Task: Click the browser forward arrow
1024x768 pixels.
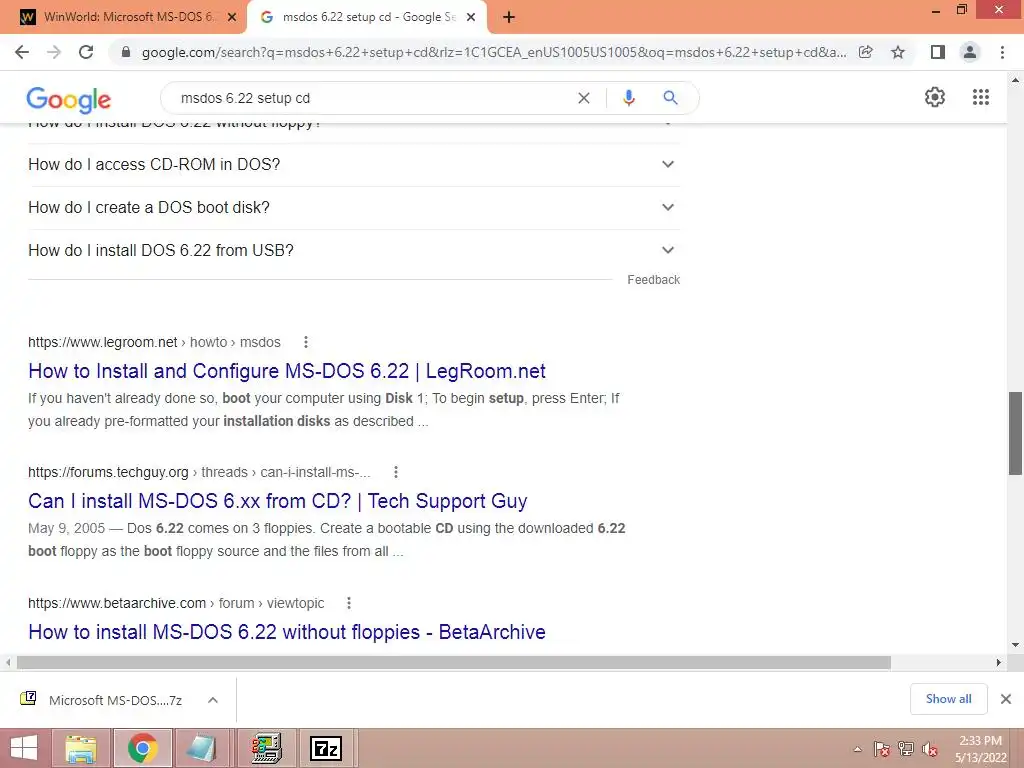Action: (x=54, y=52)
